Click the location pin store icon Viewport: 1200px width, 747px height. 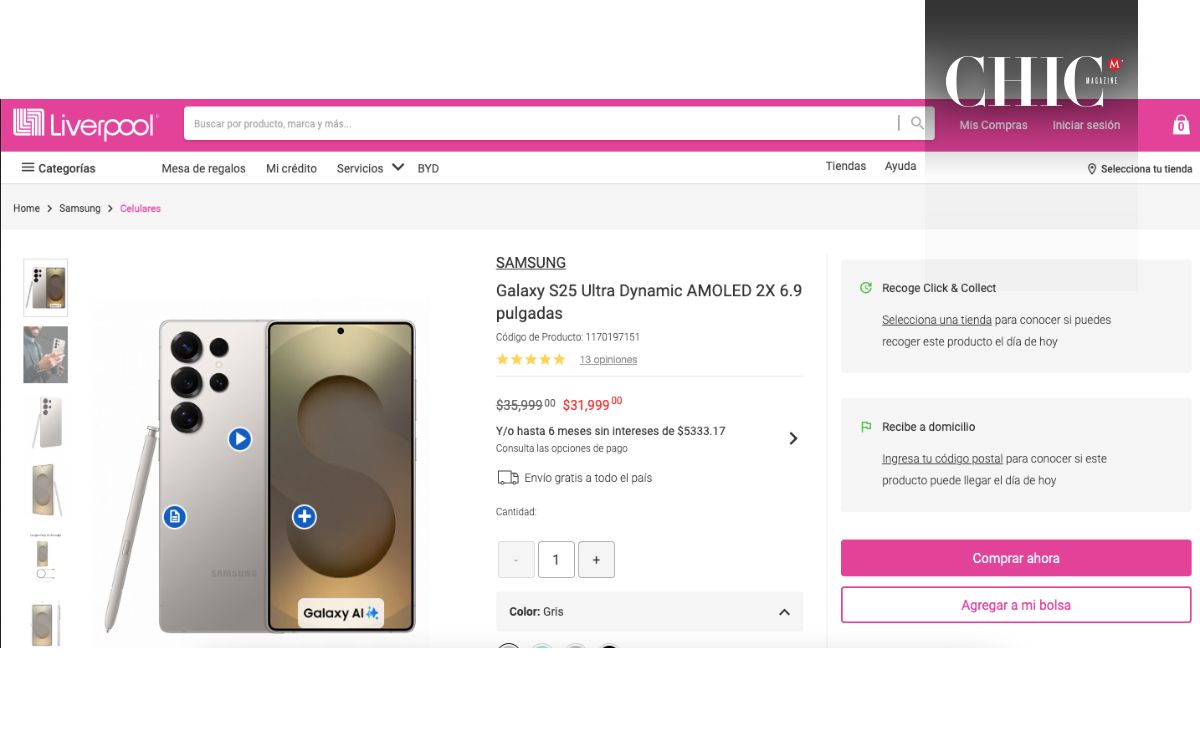(x=1092, y=169)
